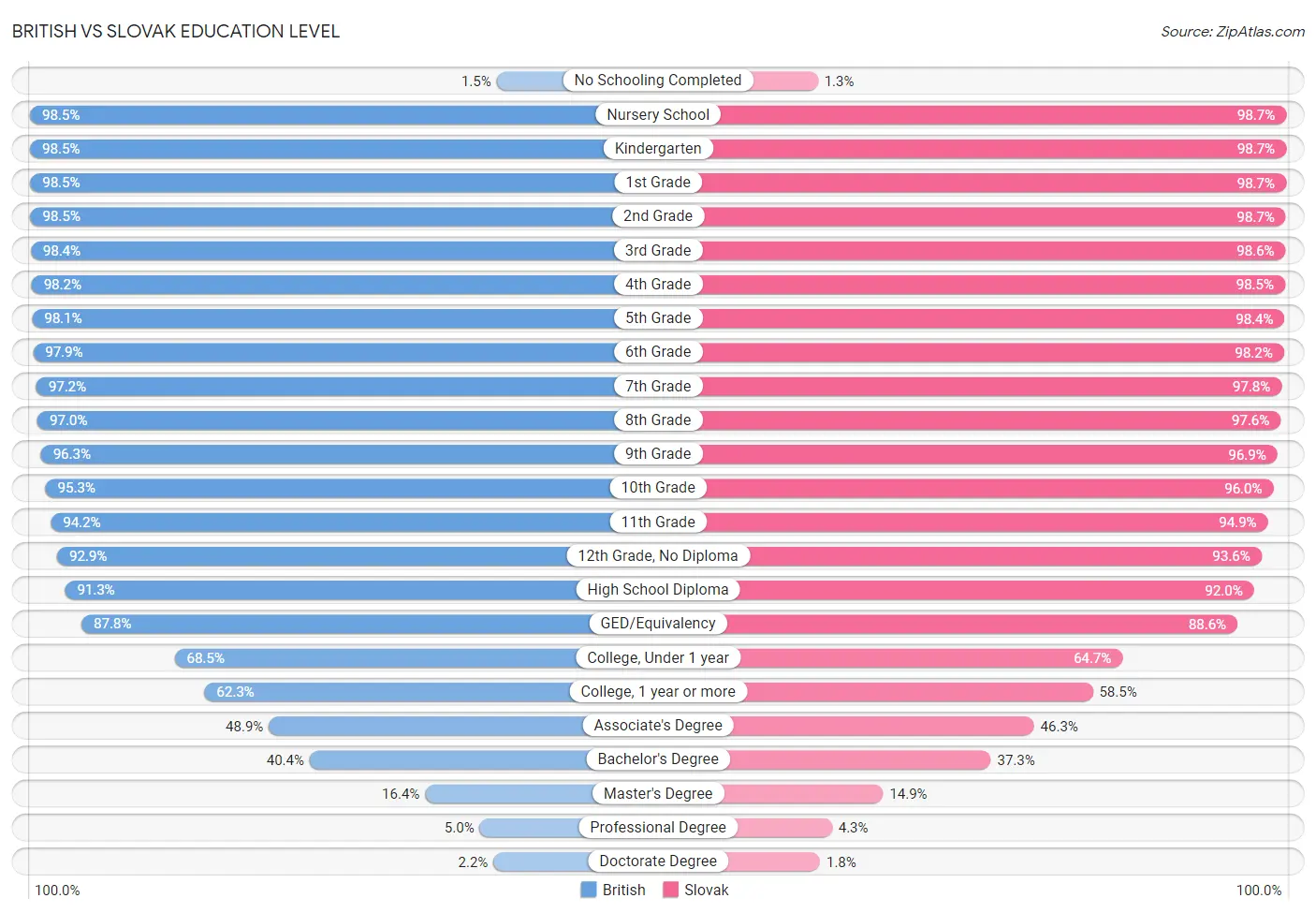Select the Master's Degree category label
The width and height of the screenshot is (1316, 913).
point(658,793)
